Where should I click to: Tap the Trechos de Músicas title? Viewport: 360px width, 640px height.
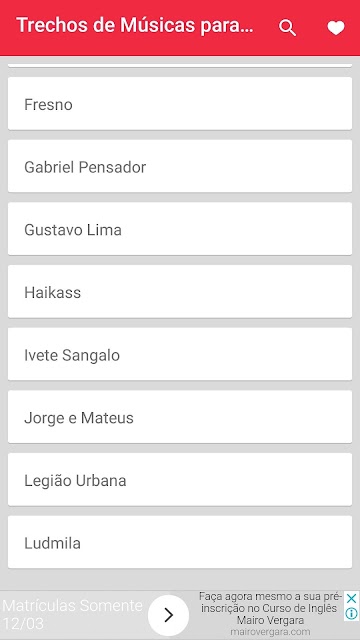(135, 26)
